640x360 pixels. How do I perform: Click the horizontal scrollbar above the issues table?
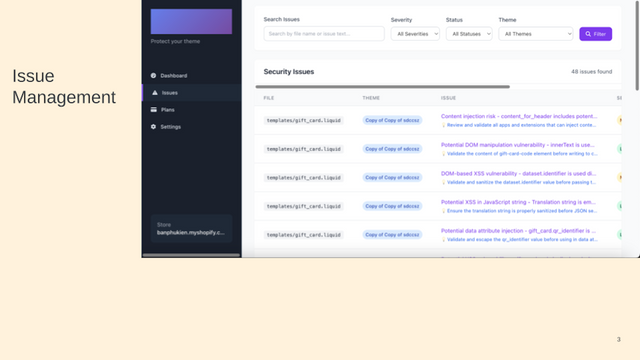[382, 87]
